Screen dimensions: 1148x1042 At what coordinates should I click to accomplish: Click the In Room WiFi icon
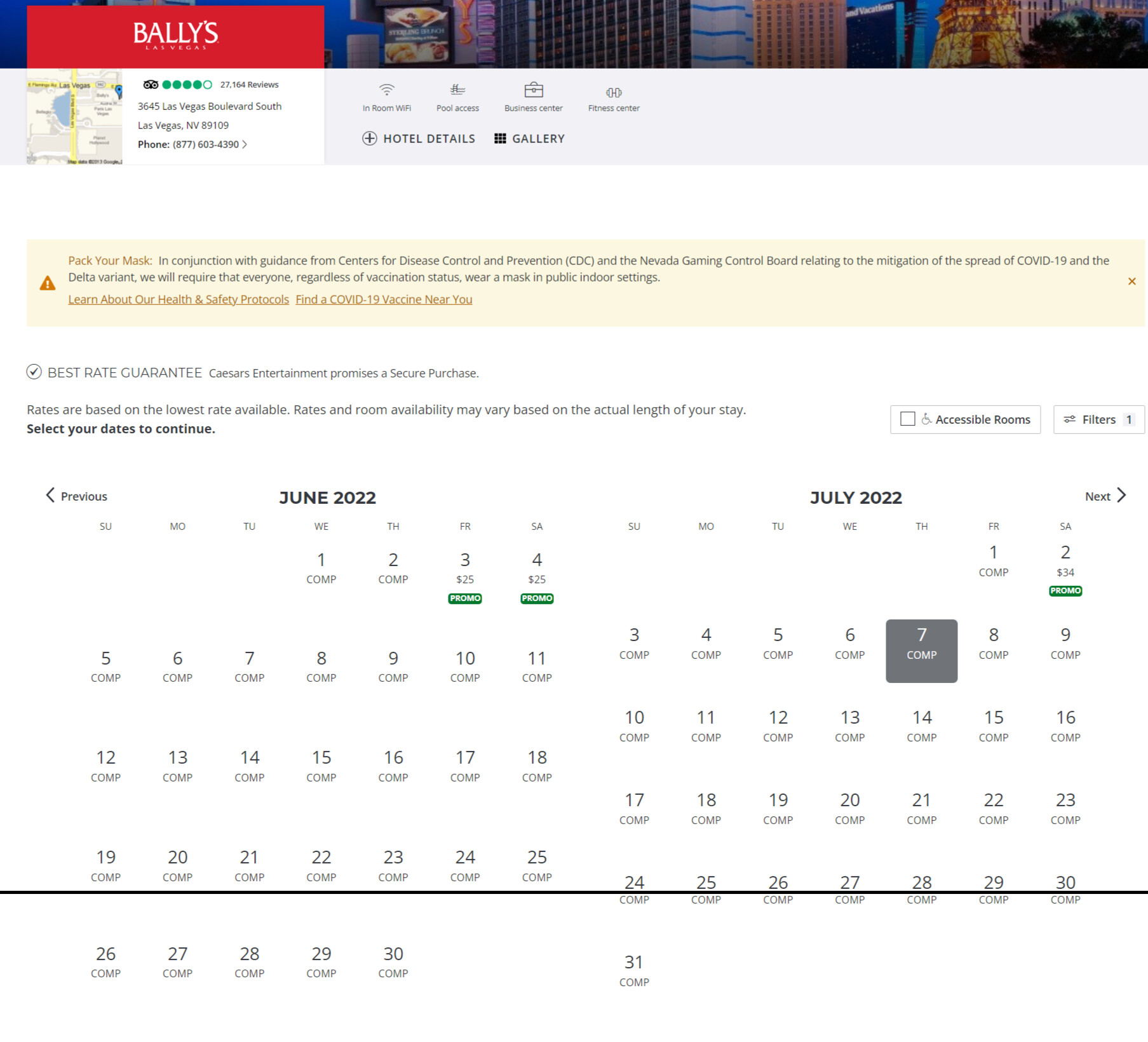[386, 90]
